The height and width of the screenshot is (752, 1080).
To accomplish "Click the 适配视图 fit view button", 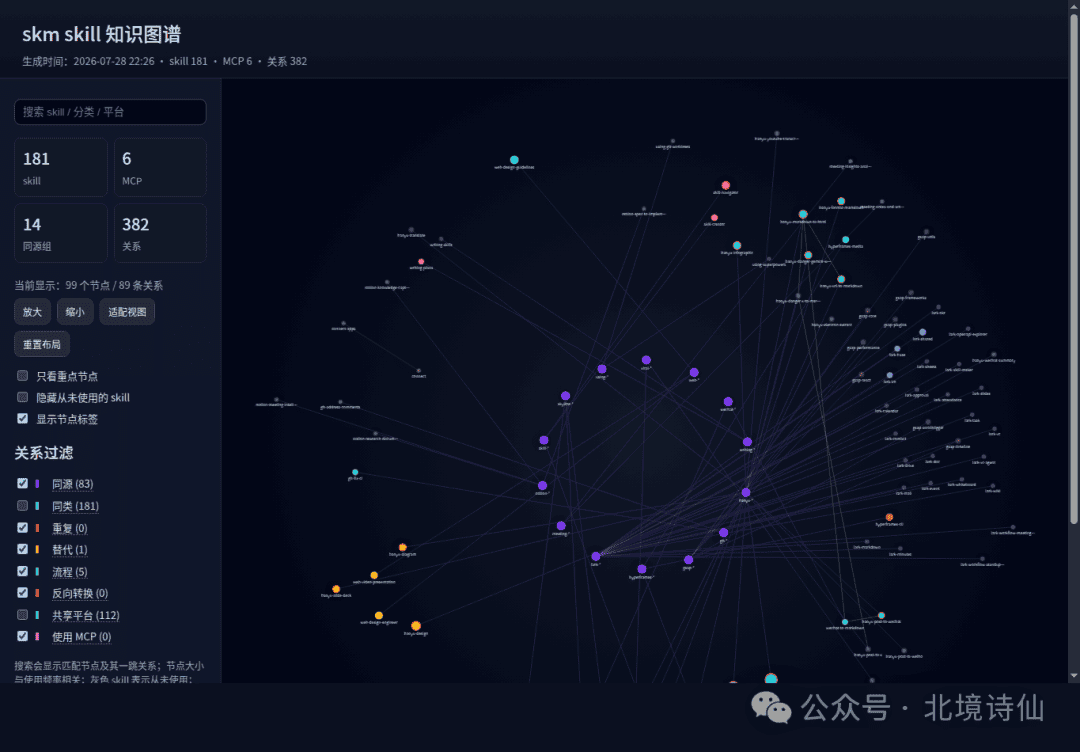I will point(127,312).
